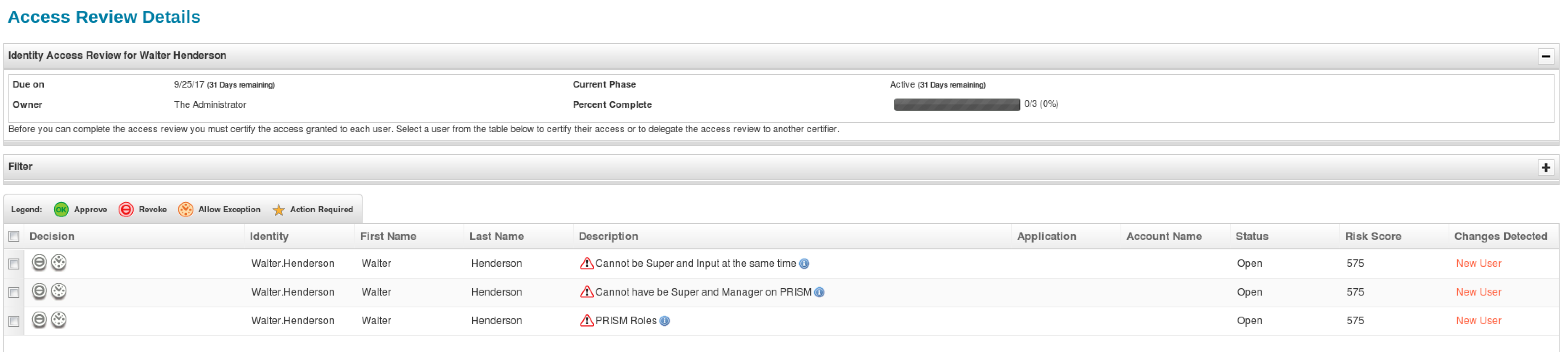Click orange Allow Exception icon in legend
This screenshot has height=352, width=1568.
click(185, 210)
